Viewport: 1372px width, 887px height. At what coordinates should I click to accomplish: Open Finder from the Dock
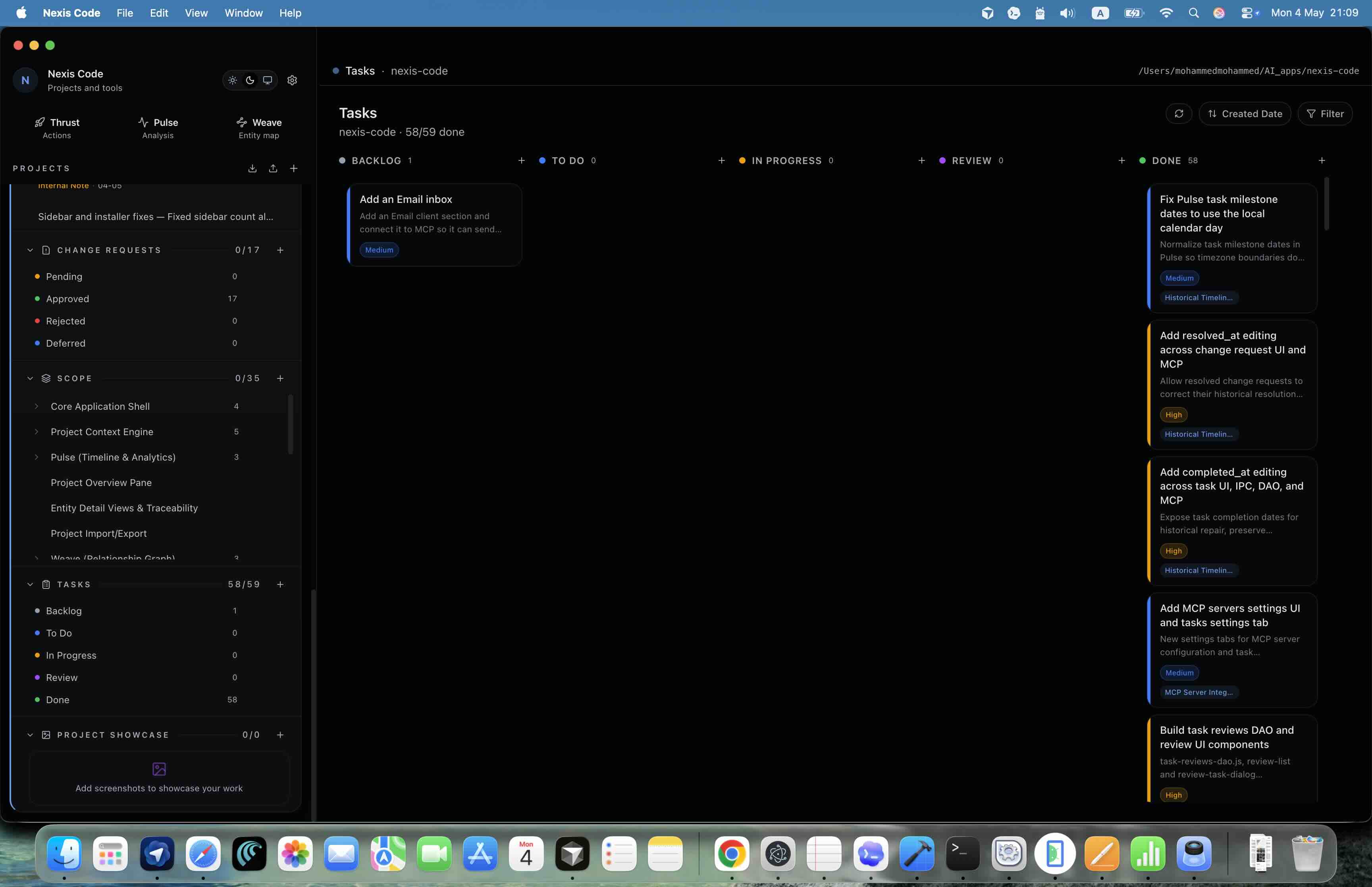click(x=64, y=854)
